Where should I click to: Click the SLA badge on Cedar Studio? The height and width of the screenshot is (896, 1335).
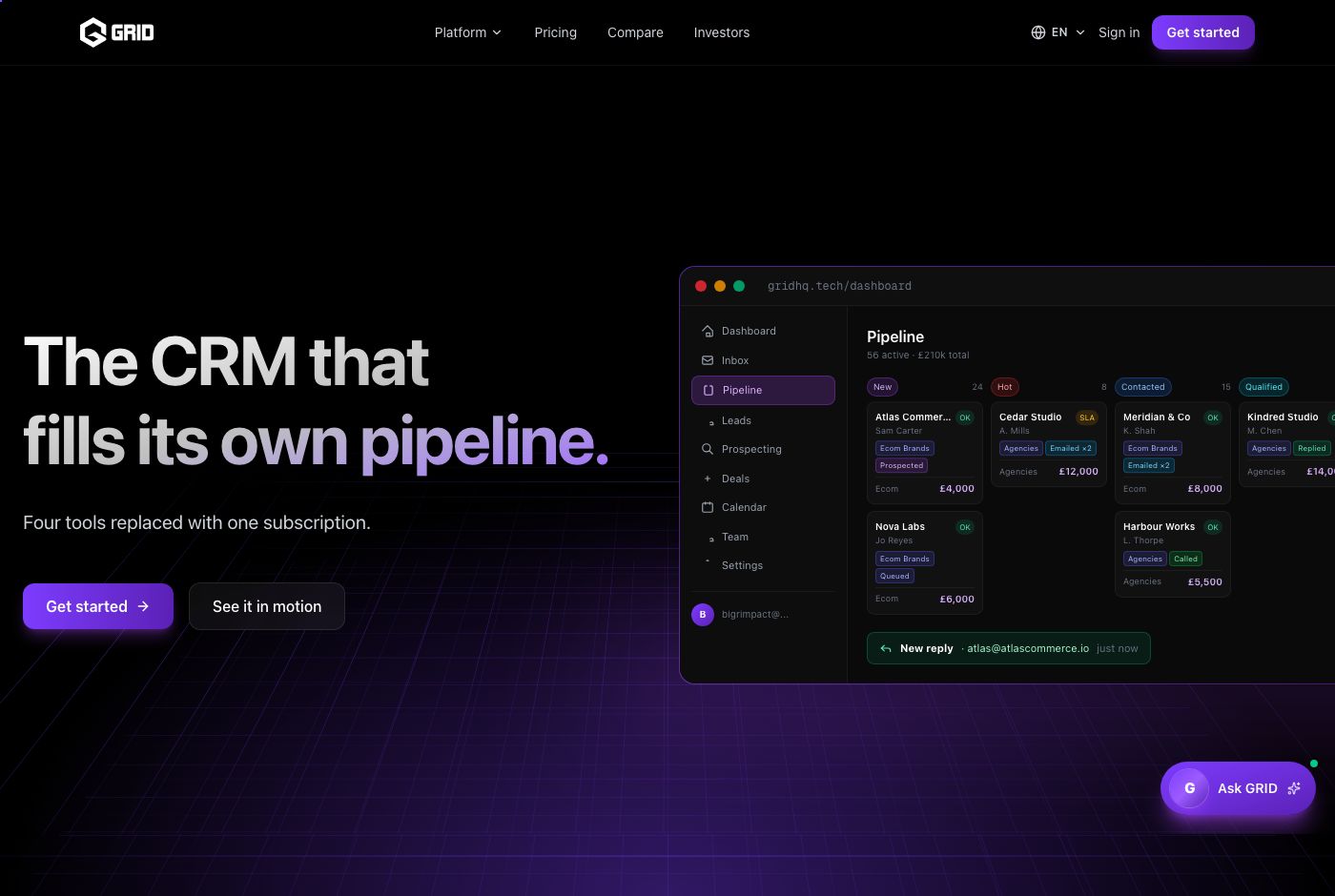[x=1087, y=417]
